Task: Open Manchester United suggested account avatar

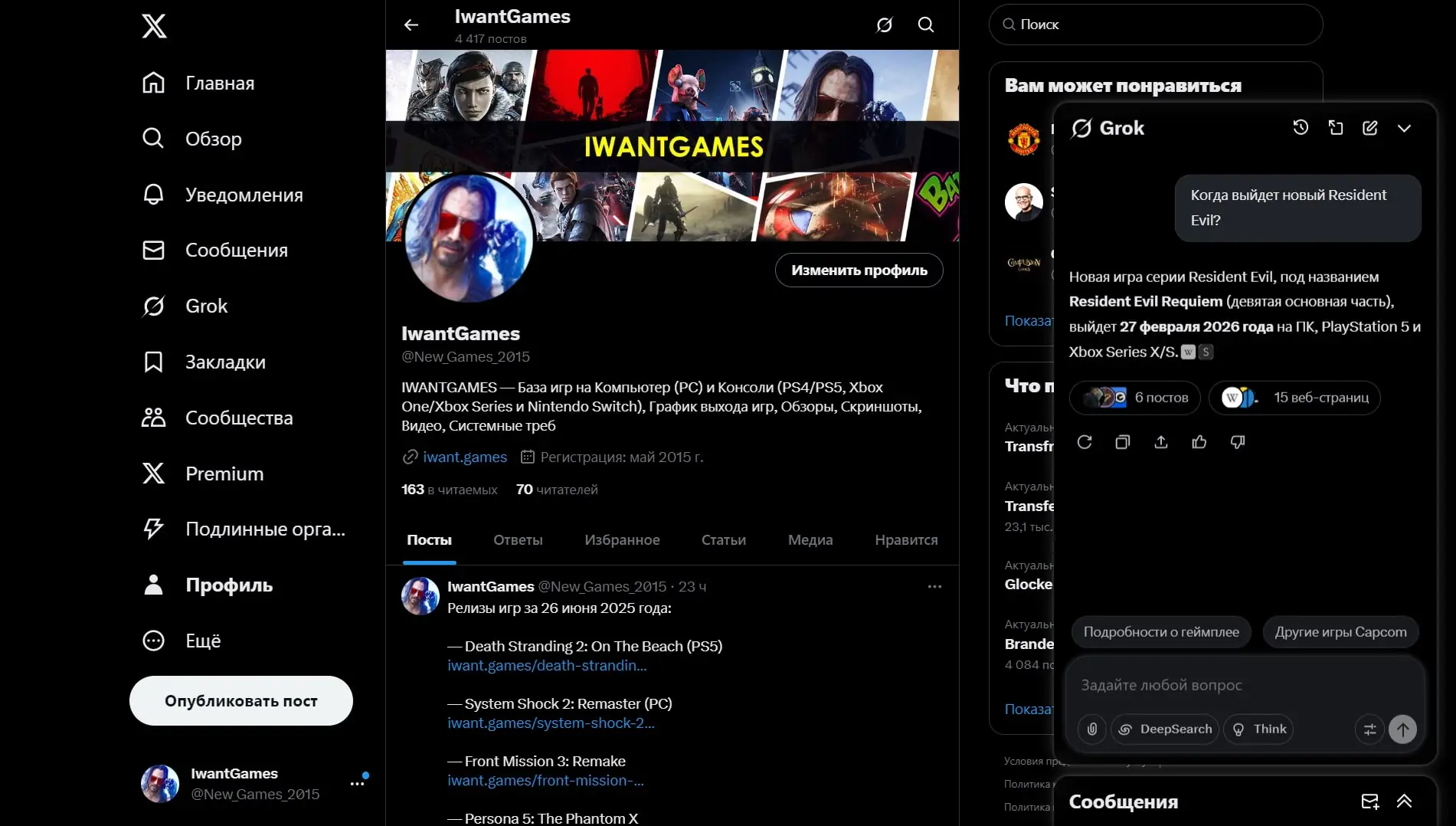Action: tap(1024, 140)
